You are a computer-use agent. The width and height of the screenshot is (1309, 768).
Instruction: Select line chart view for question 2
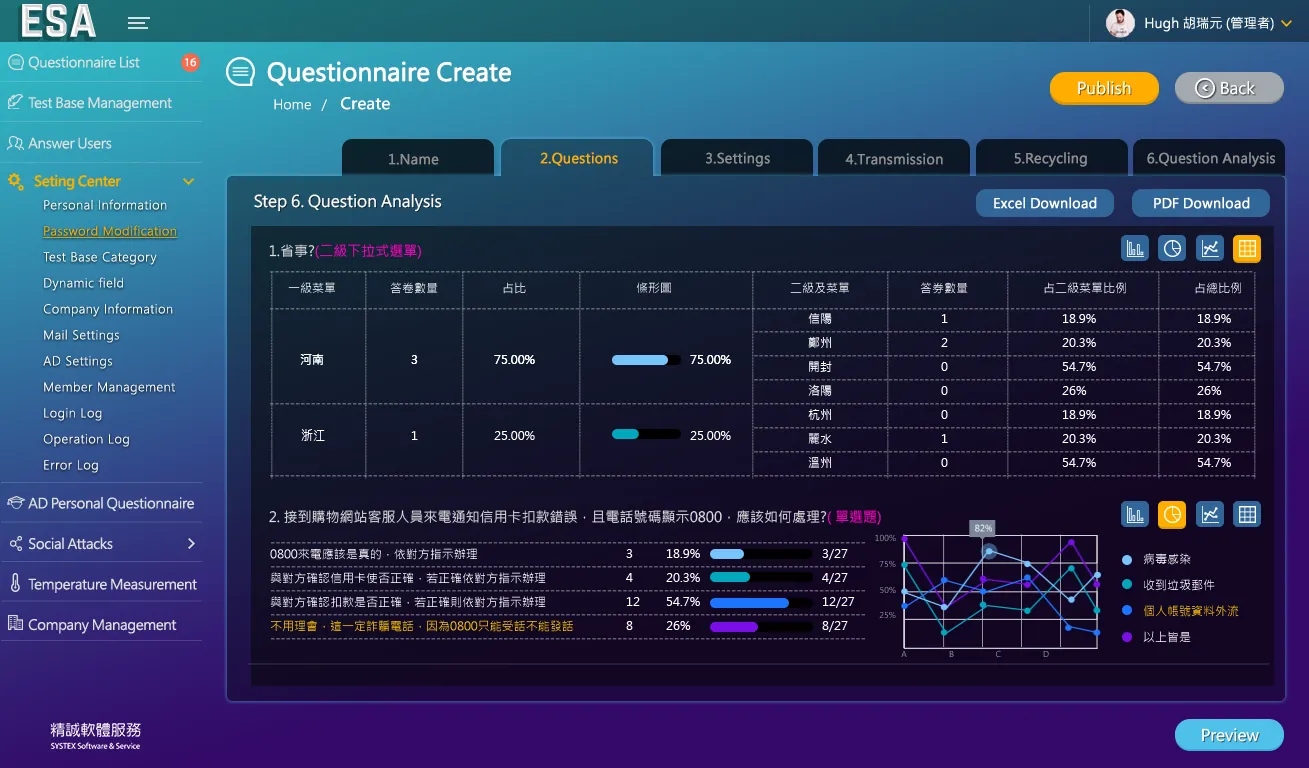tap(1210, 515)
